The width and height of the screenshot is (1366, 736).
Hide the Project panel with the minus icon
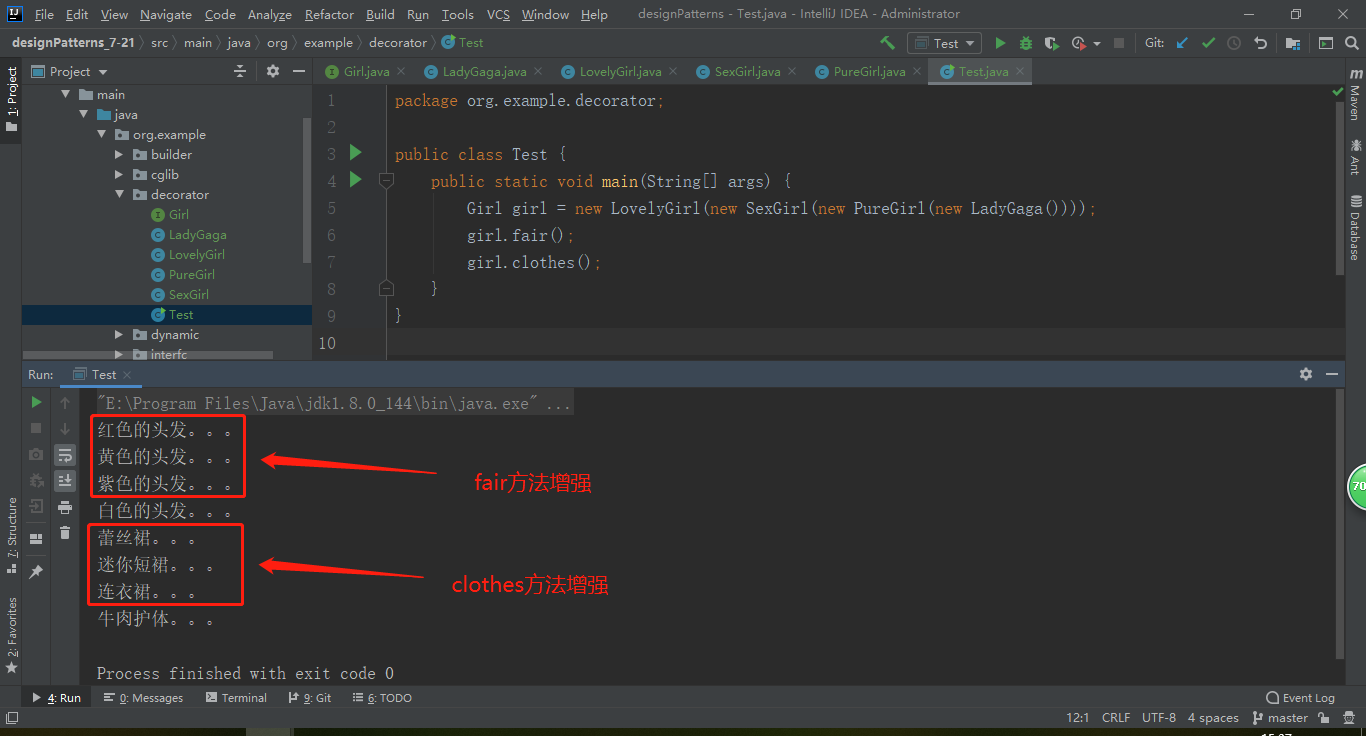(x=299, y=71)
